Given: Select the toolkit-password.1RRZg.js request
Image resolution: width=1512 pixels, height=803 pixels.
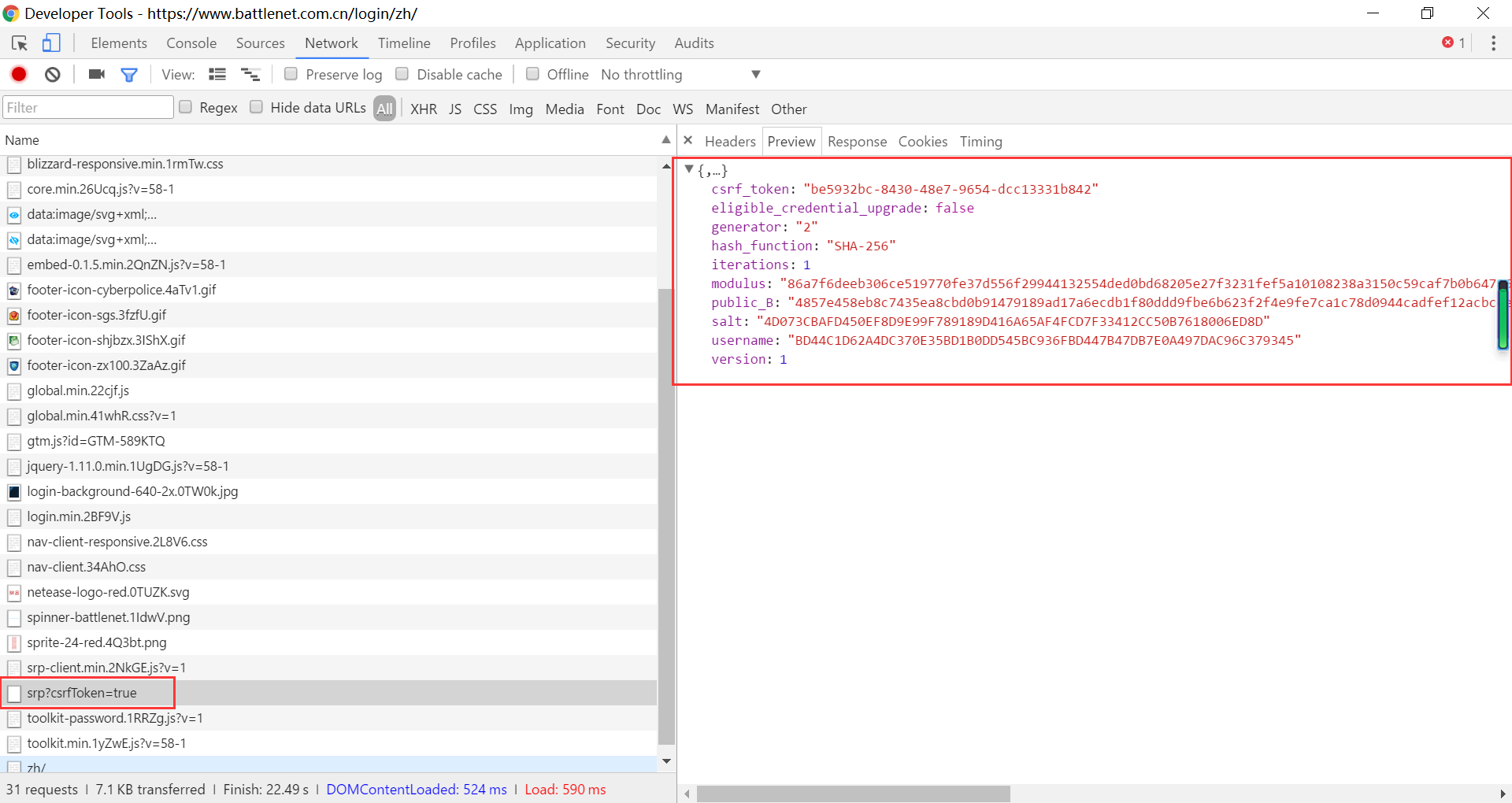Looking at the screenshot, I should (328, 719).
